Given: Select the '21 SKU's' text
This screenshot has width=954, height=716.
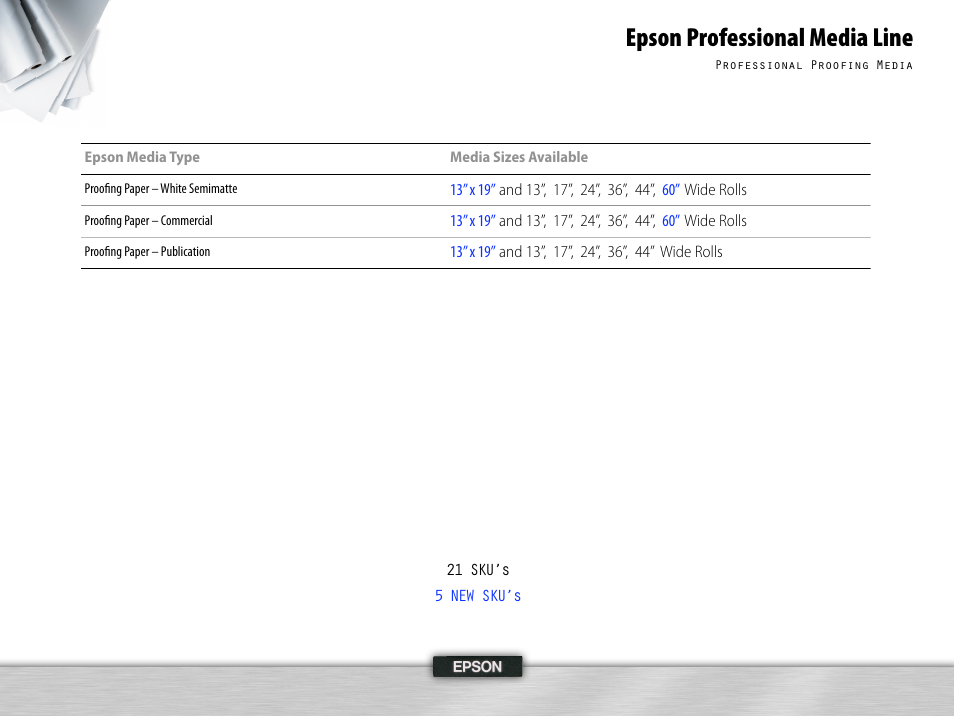Looking at the screenshot, I should click(478, 570).
